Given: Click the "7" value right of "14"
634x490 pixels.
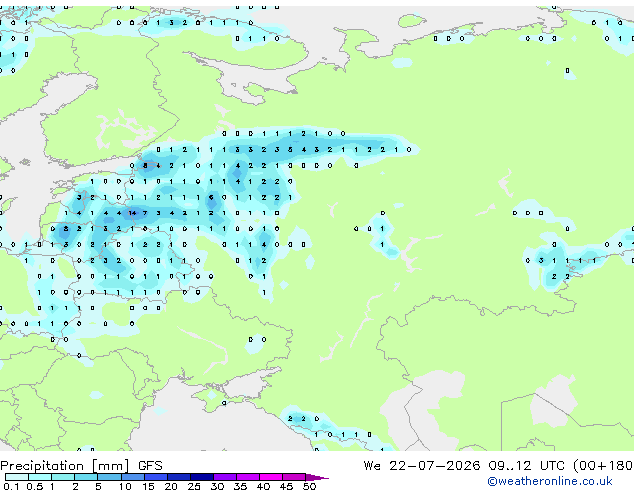Looking at the screenshot, I should [145, 213].
